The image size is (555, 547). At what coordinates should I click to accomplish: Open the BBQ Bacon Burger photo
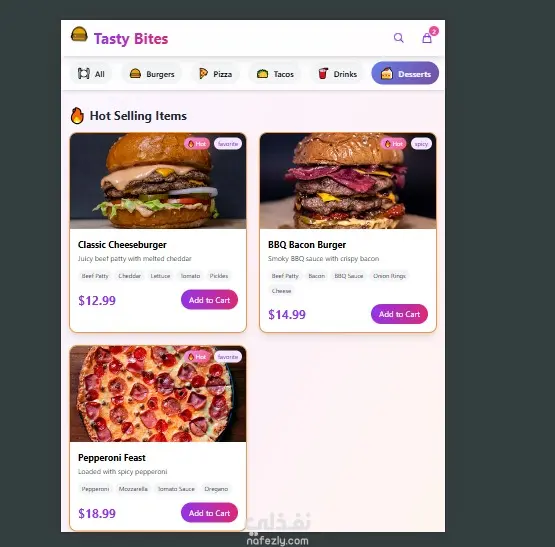348,181
